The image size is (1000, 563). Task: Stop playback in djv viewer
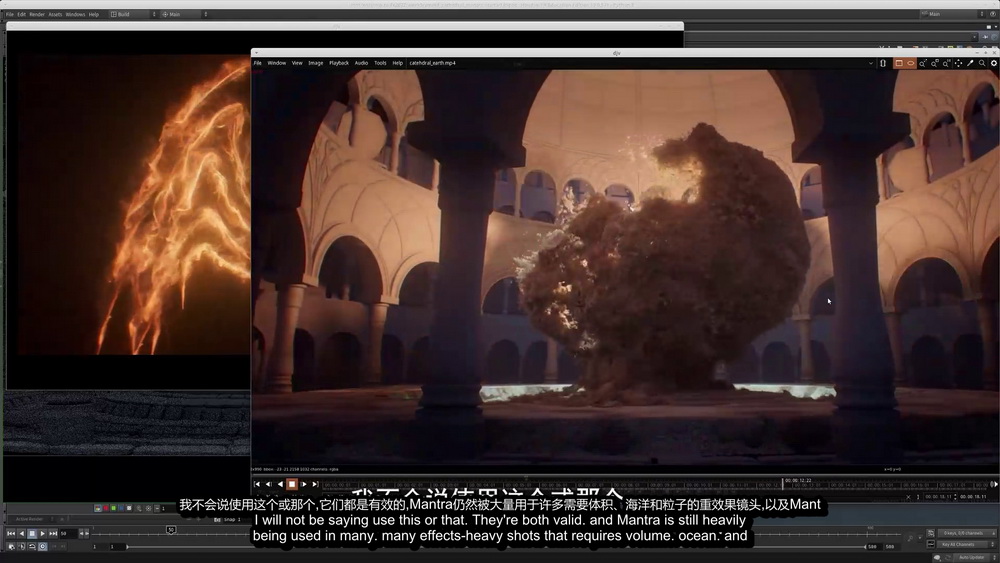(292, 485)
